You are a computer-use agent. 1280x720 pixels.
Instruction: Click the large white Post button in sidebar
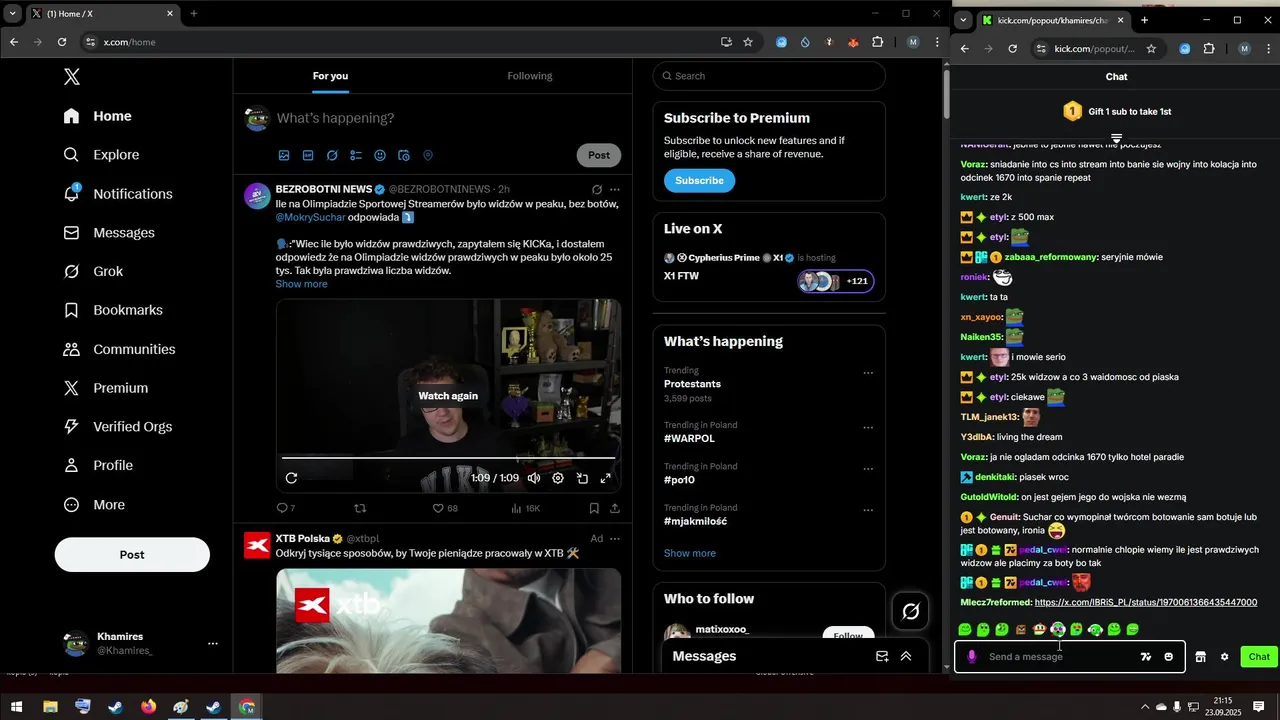click(x=132, y=555)
